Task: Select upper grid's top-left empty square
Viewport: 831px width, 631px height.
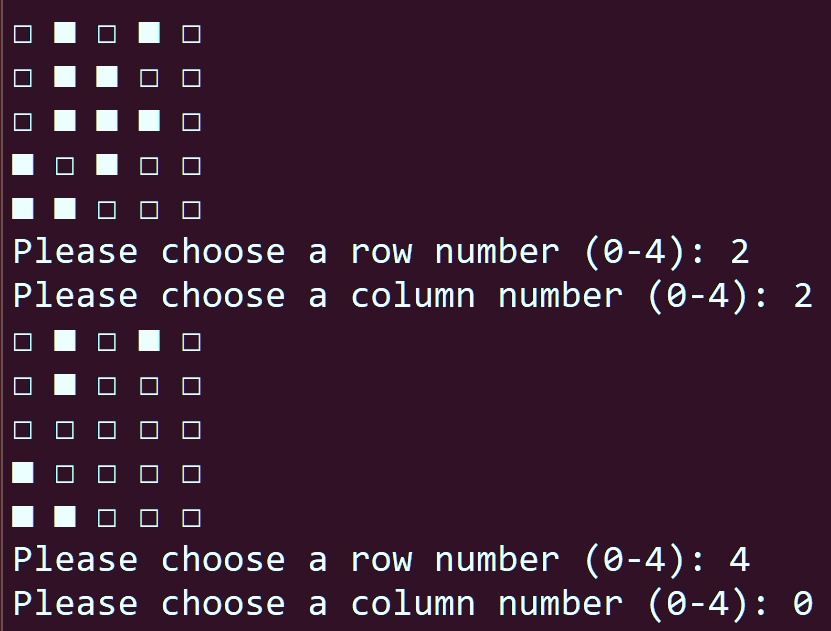Action: click(x=23, y=34)
